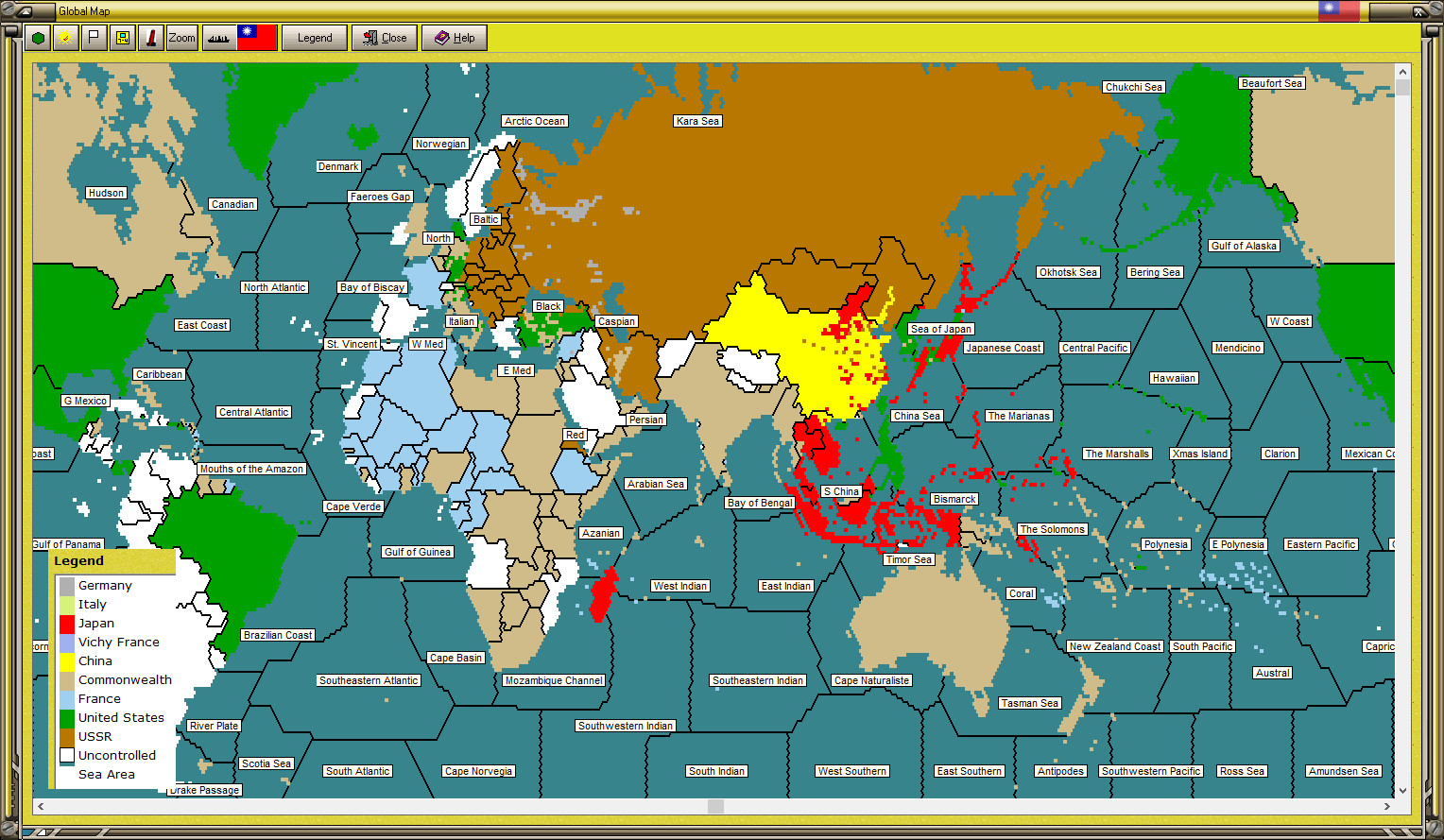Click the explosion combat results toolbar icon
1444x840 pixels.
tap(67, 37)
